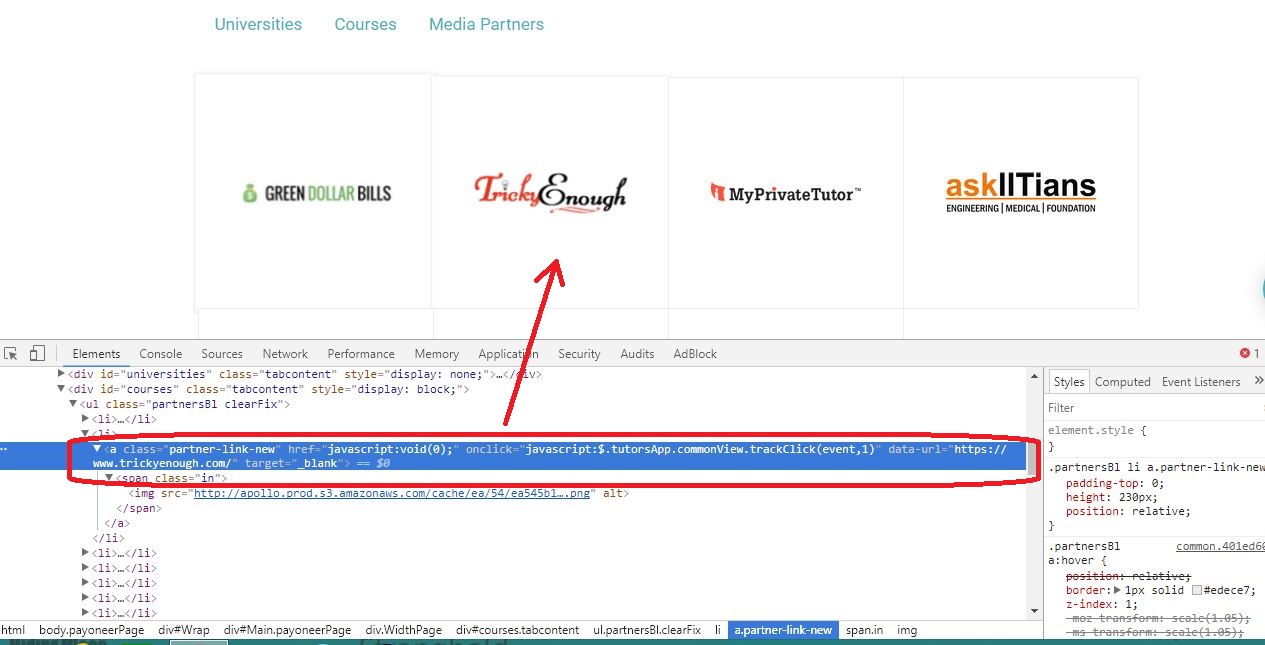
Task: Go to the Network tab
Action: pyautogui.click(x=285, y=354)
